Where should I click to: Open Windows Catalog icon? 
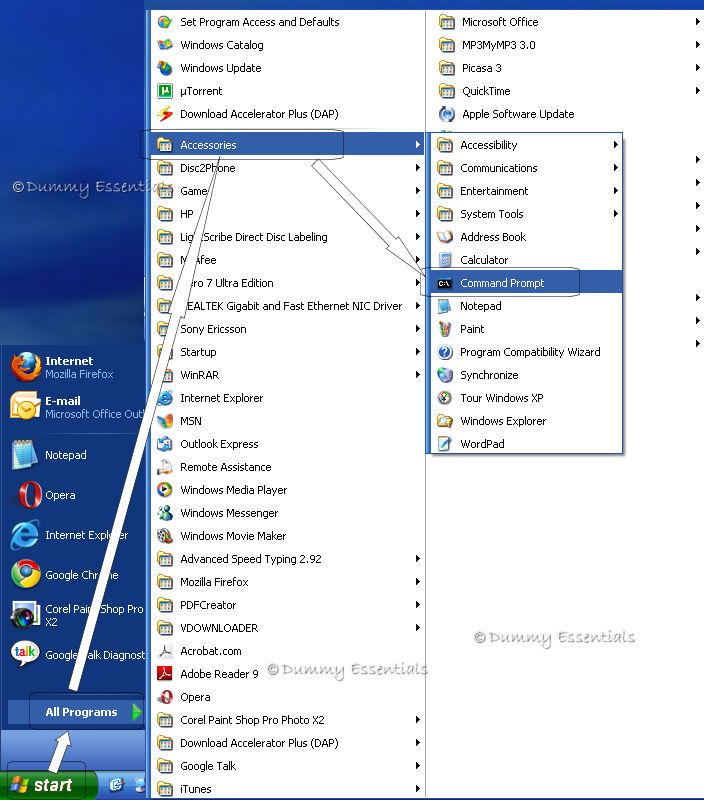[x=165, y=45]
